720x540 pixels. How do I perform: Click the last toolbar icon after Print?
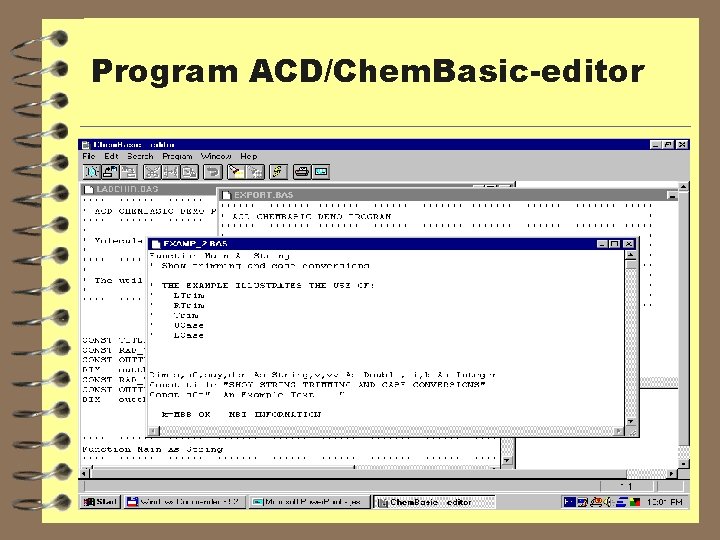321,172
